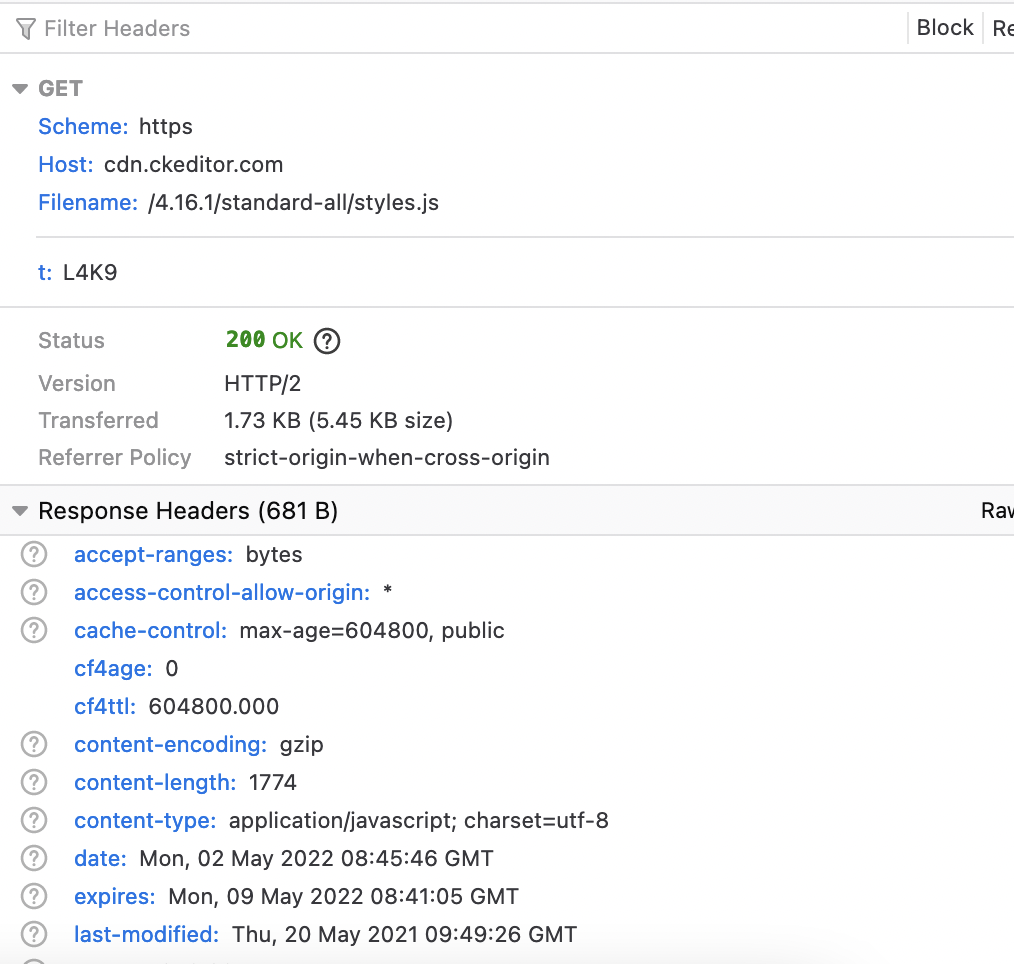Select the cf4ttl header name

(104, 706)
